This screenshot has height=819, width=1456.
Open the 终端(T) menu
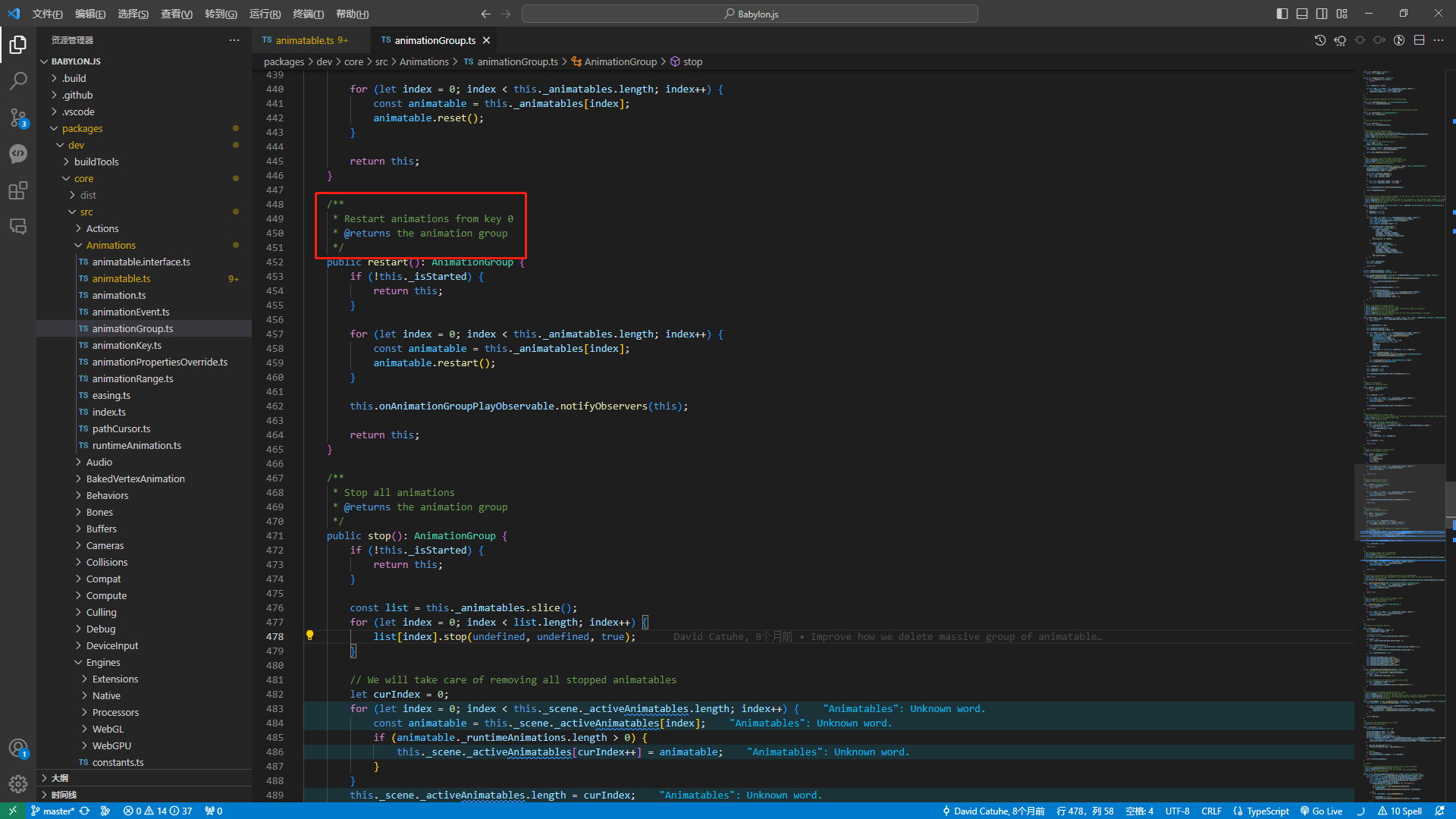click(x=308, y=14)
